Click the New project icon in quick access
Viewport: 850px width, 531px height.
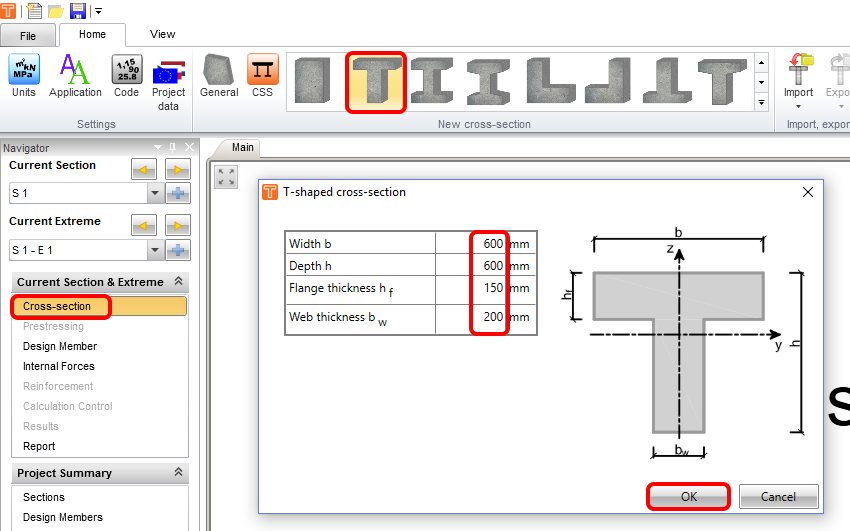[x=34, y=10]
